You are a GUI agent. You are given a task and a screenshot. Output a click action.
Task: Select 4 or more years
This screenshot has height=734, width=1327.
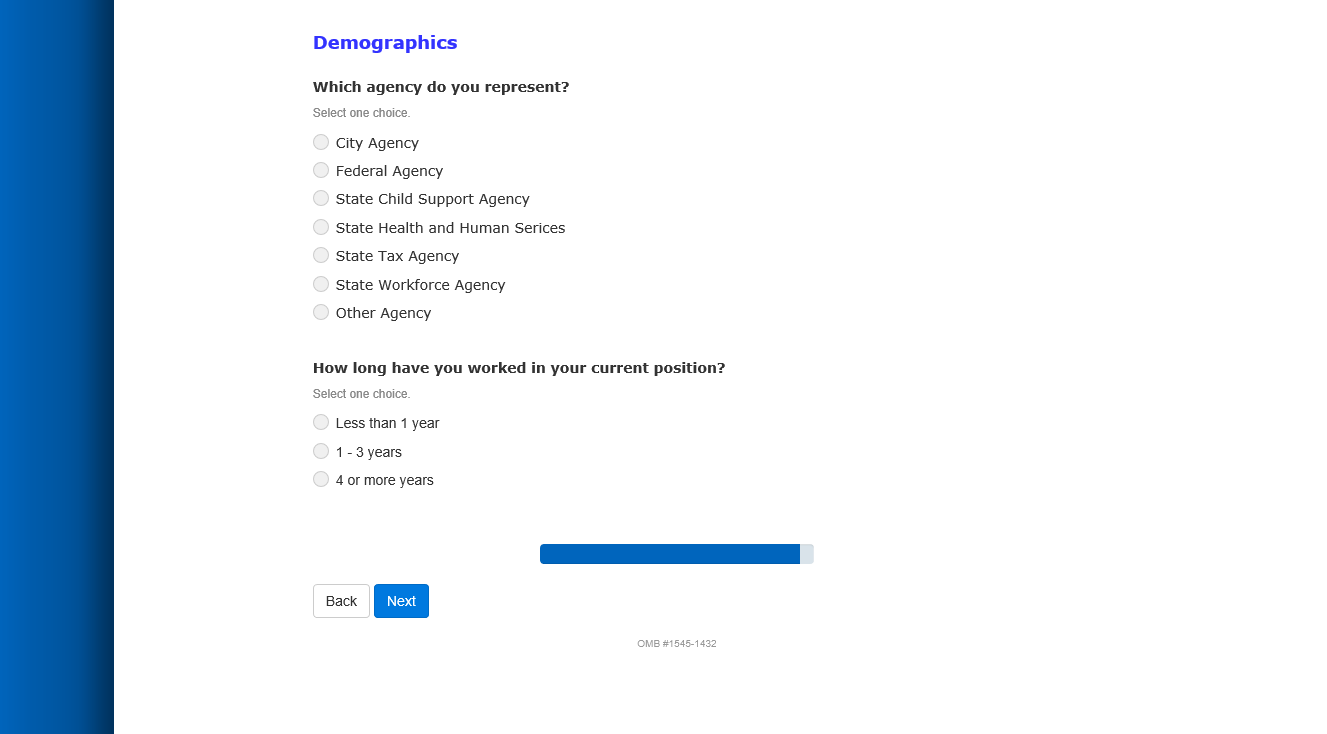[x=321, y=479]
